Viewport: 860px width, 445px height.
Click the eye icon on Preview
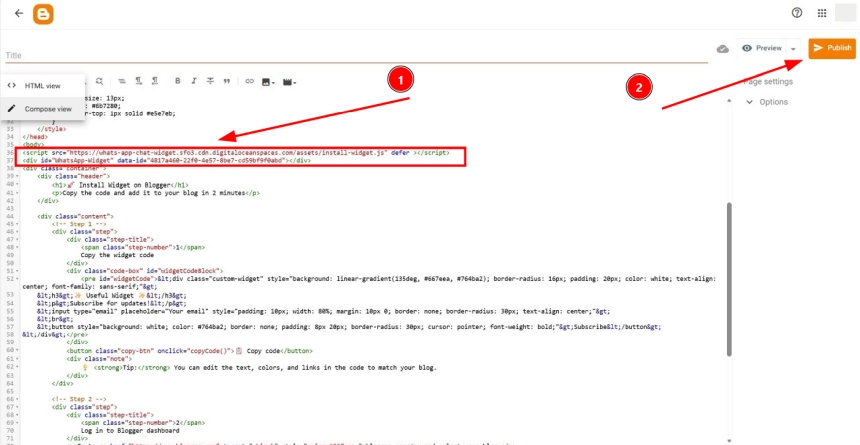click(746, 48)
